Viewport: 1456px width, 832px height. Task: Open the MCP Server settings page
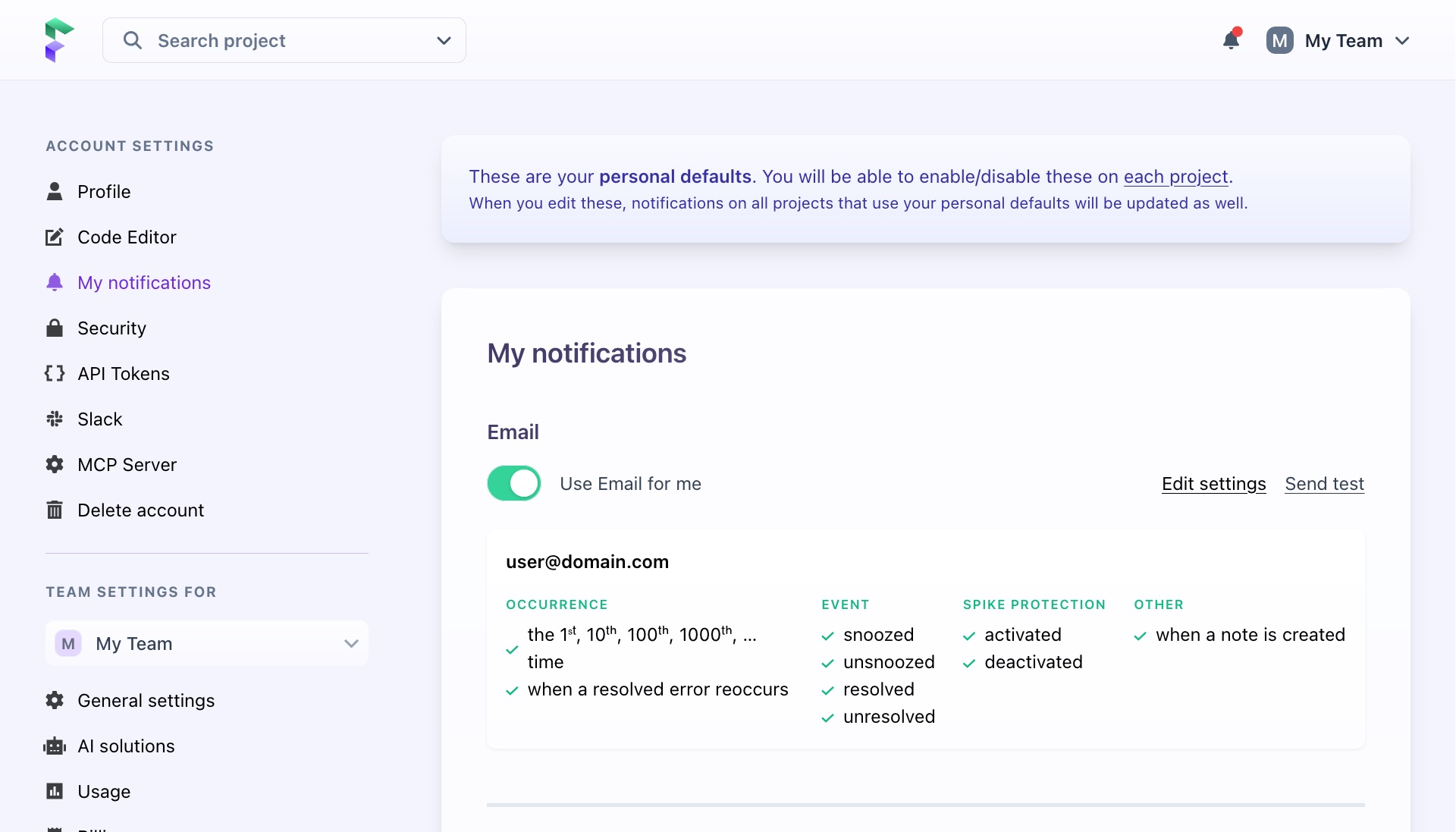coord(127,464)
